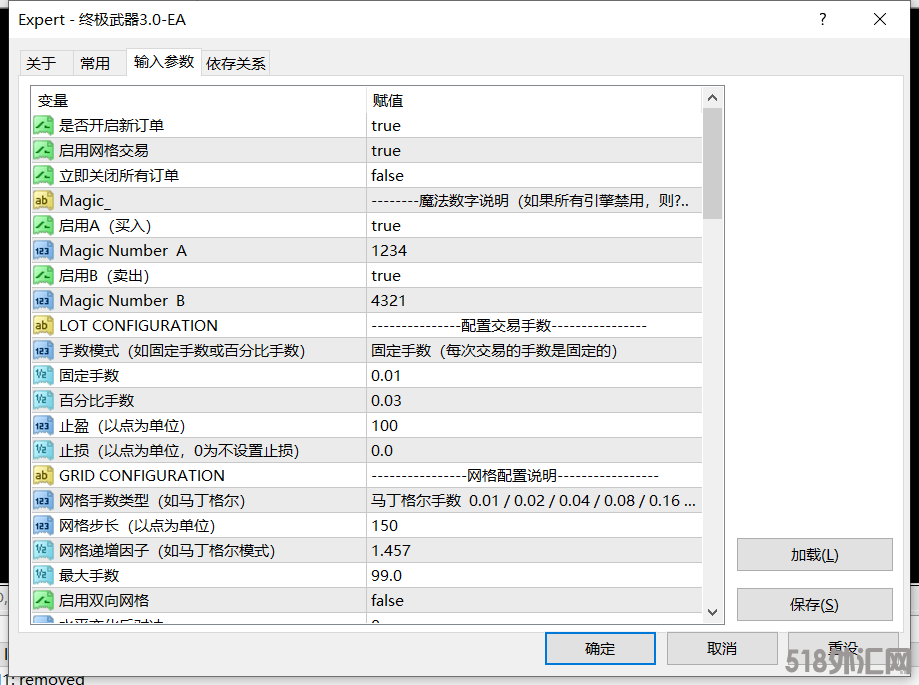Click the string icon next to Magic_
The height and width of the screenshot is (685, 919).
click(43, 201)
